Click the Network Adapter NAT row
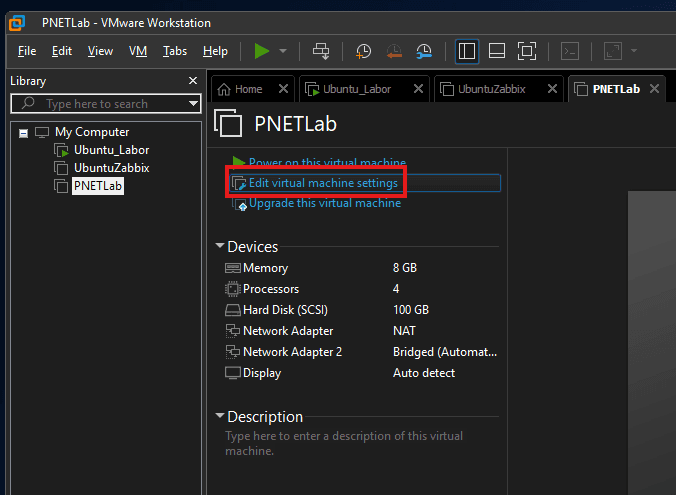This screenshot has height=495, width=676. (360, 331)
